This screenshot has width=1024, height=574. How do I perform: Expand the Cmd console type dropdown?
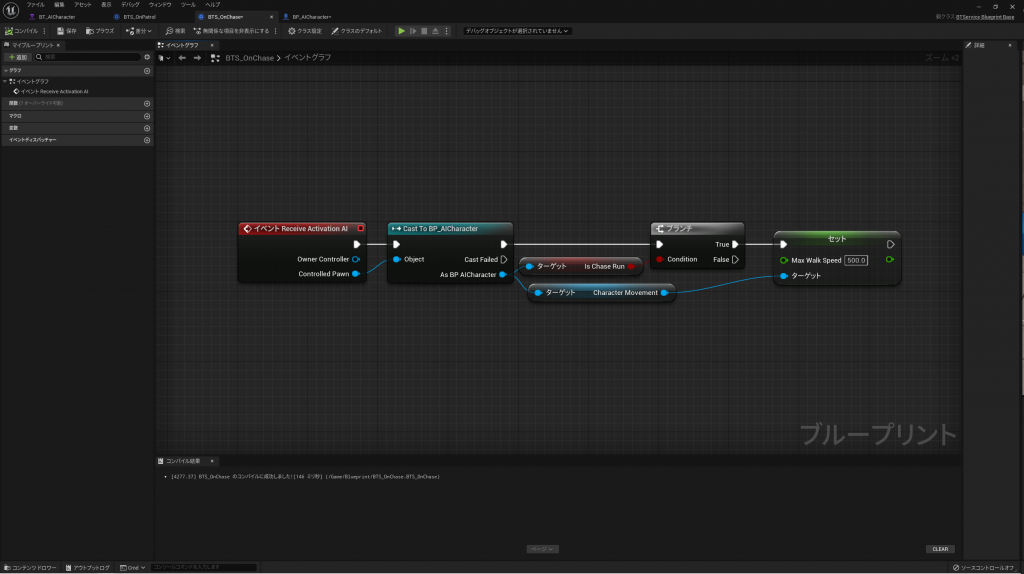(133, 567)
